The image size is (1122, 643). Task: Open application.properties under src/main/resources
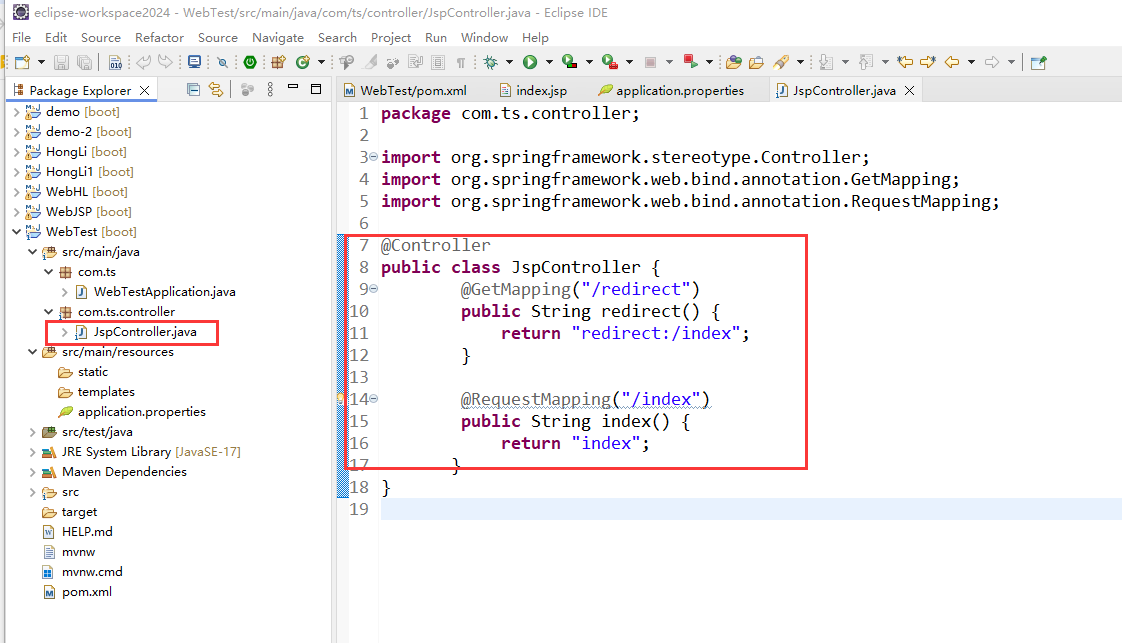pos(141,411)
